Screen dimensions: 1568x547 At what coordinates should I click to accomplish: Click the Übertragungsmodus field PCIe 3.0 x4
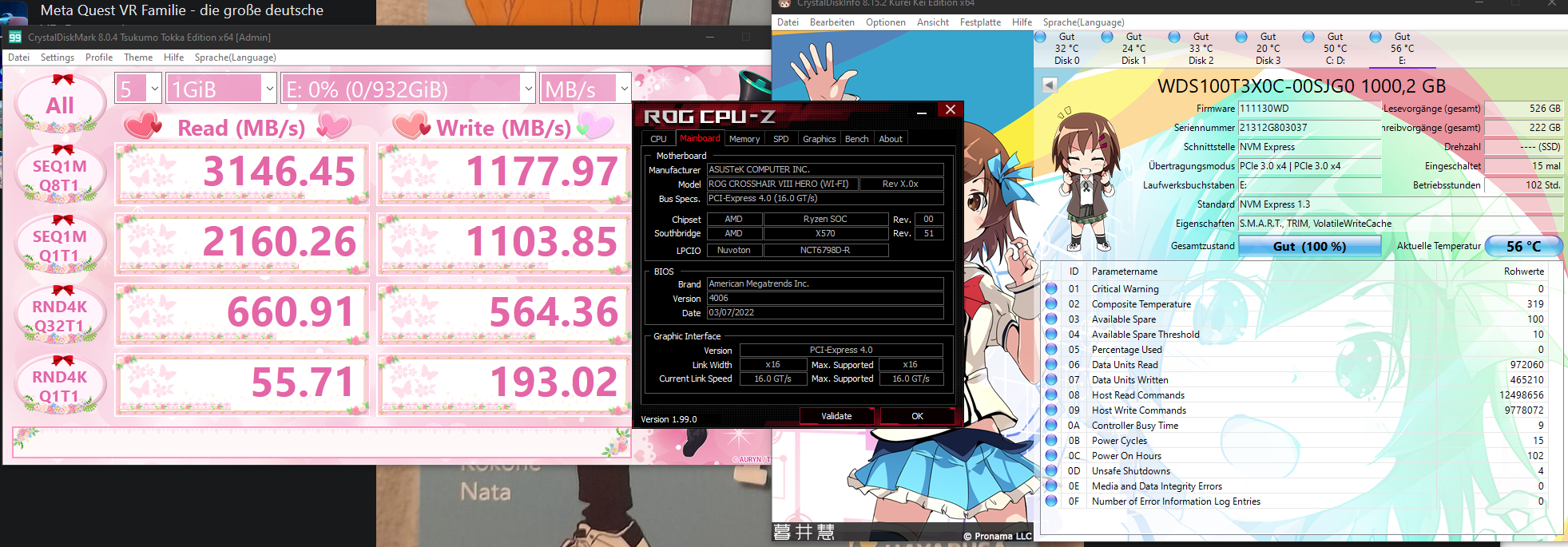[1309, 166]
